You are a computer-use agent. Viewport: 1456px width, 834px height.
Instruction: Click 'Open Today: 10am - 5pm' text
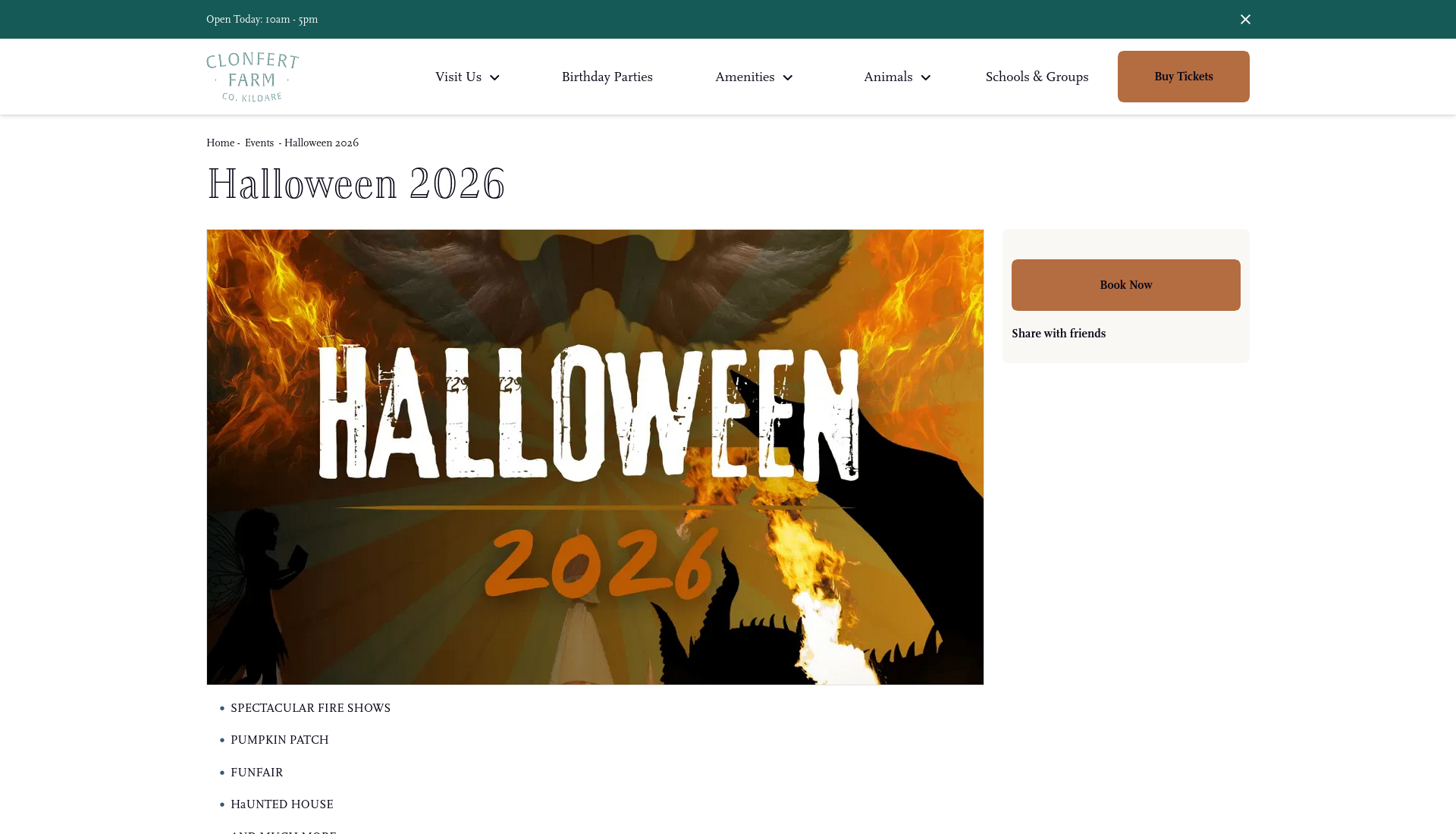click(262, 19)
